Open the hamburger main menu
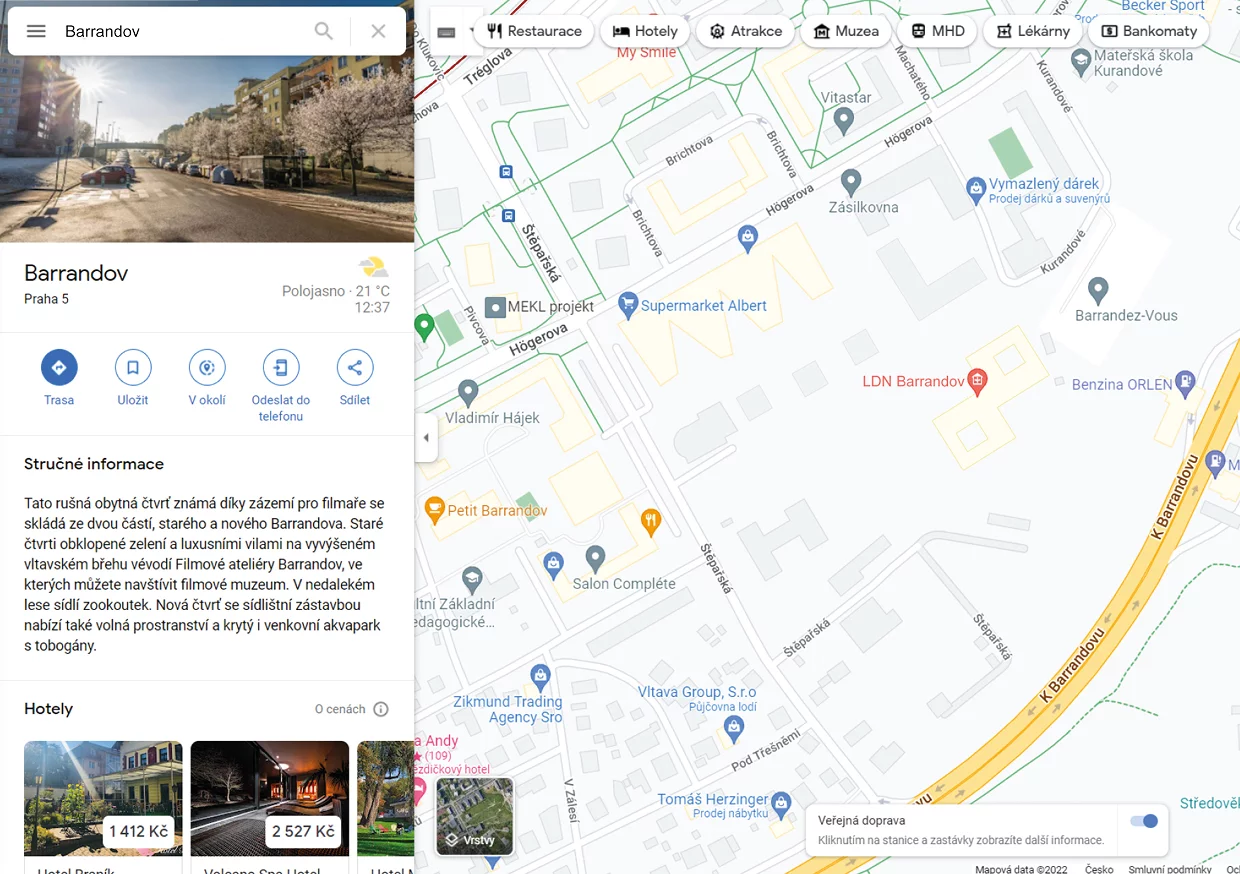This screenshot has width=1240, height=874. 36,31
